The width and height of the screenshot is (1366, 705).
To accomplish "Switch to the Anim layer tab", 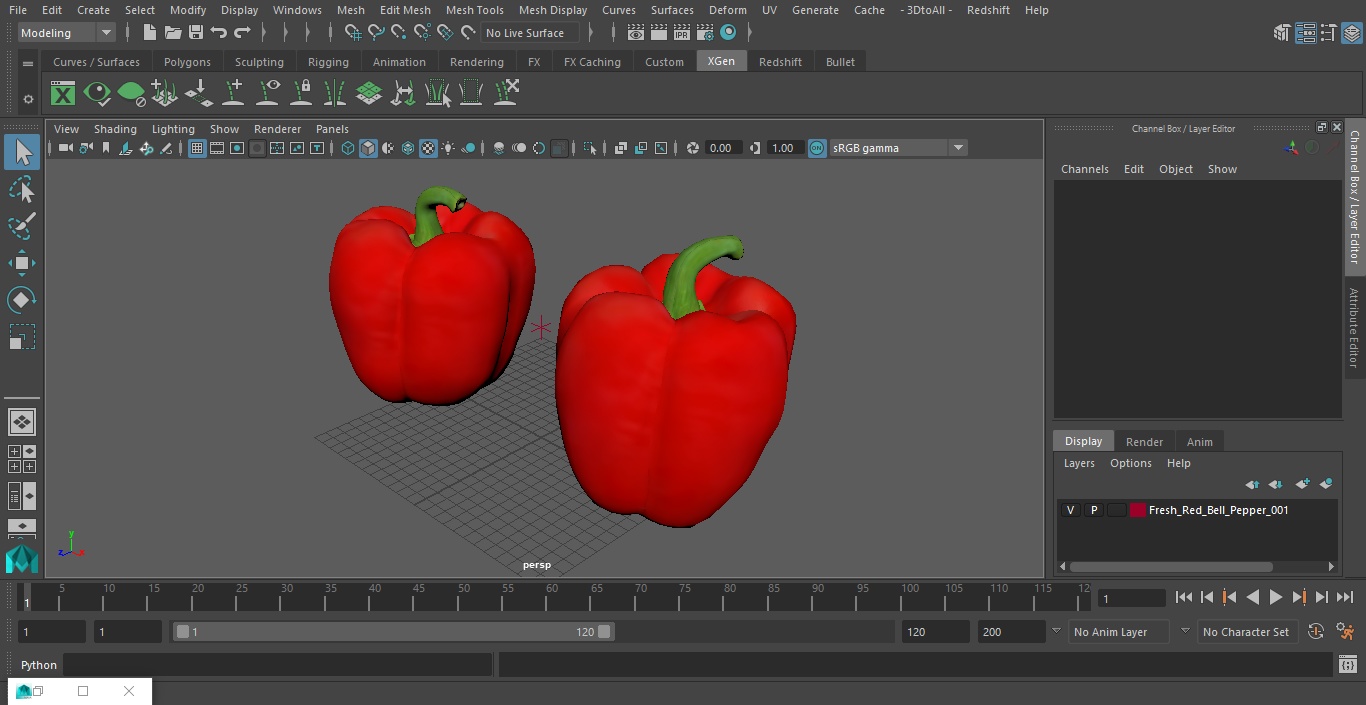I will [1199, 442].
